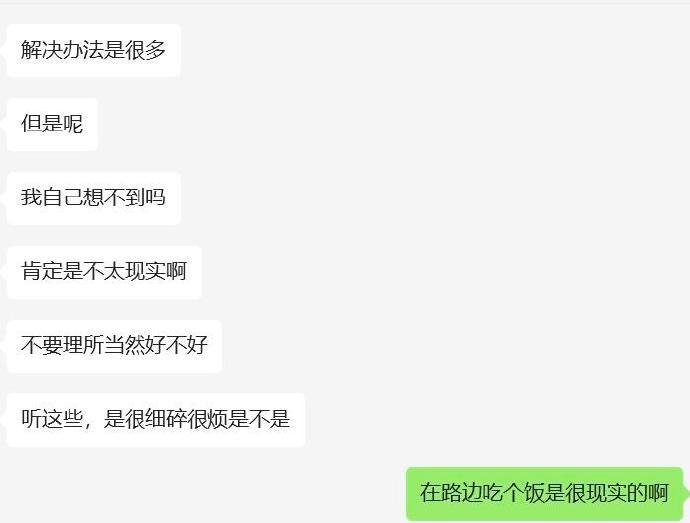The height and width of the screenshot is (523, 690).
Task: Click the comma after '听这些'
Action: point(88,425)
